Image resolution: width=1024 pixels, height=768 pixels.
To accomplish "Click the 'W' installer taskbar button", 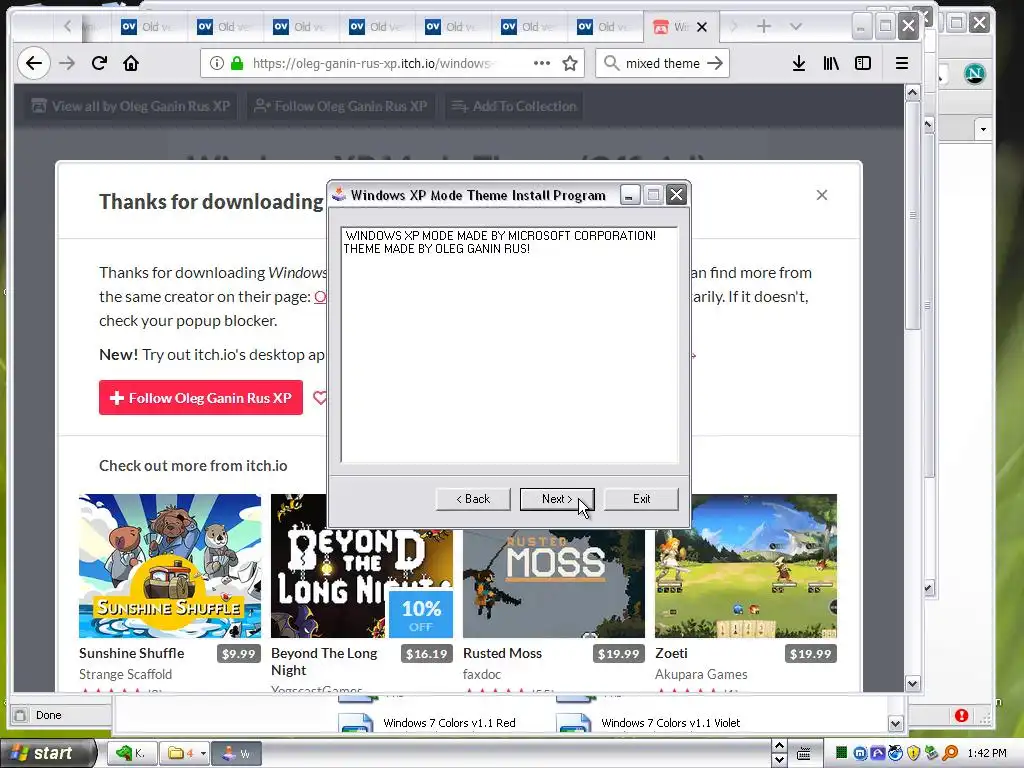I will (x=236, y=753).
